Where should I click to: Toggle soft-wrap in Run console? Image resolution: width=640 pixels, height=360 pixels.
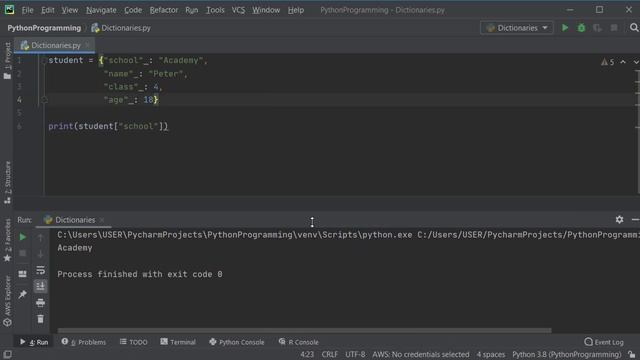tap(40, 270)
